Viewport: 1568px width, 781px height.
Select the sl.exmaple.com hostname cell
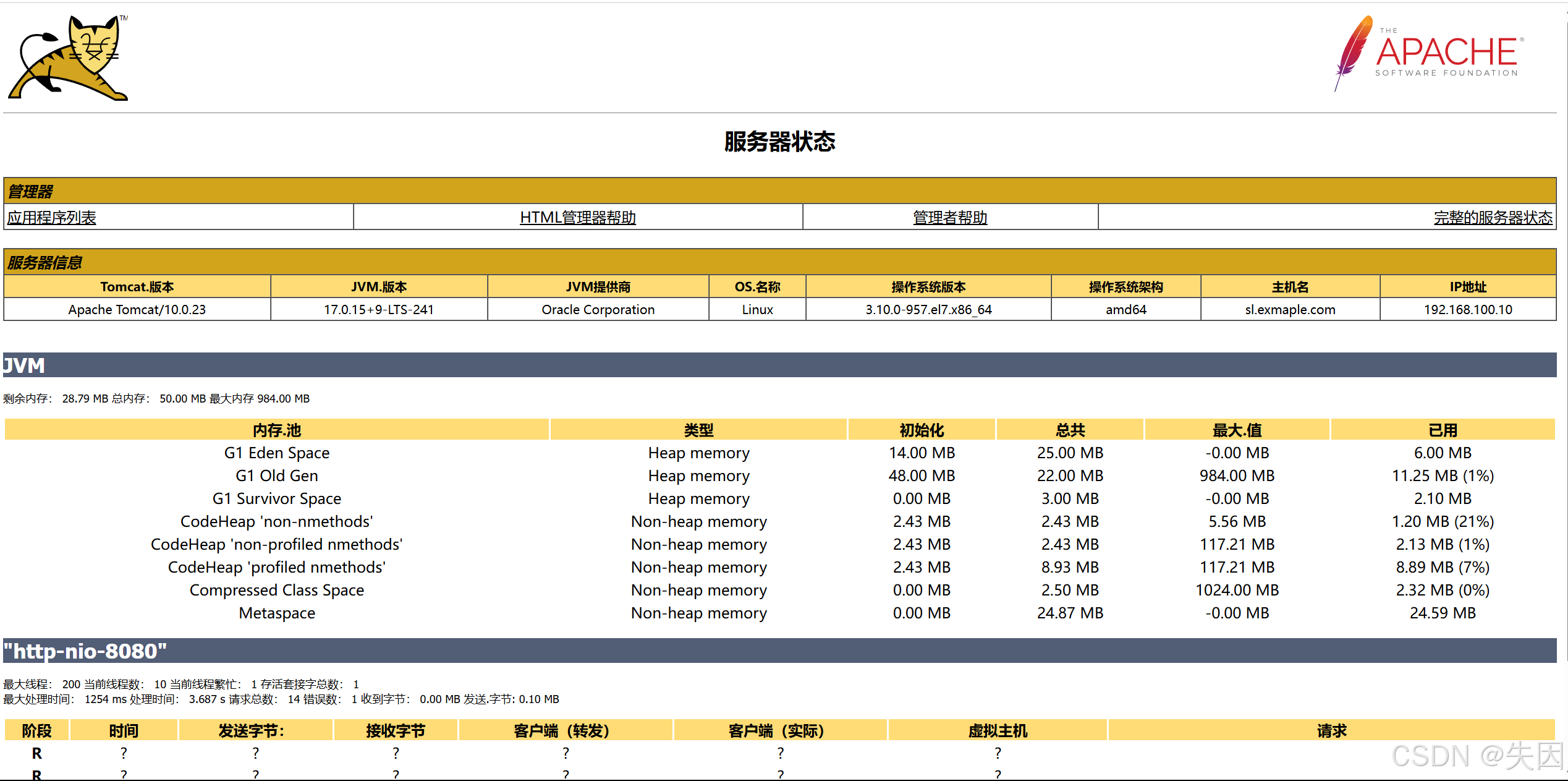pyautogui.click(x=1290, y=309)
